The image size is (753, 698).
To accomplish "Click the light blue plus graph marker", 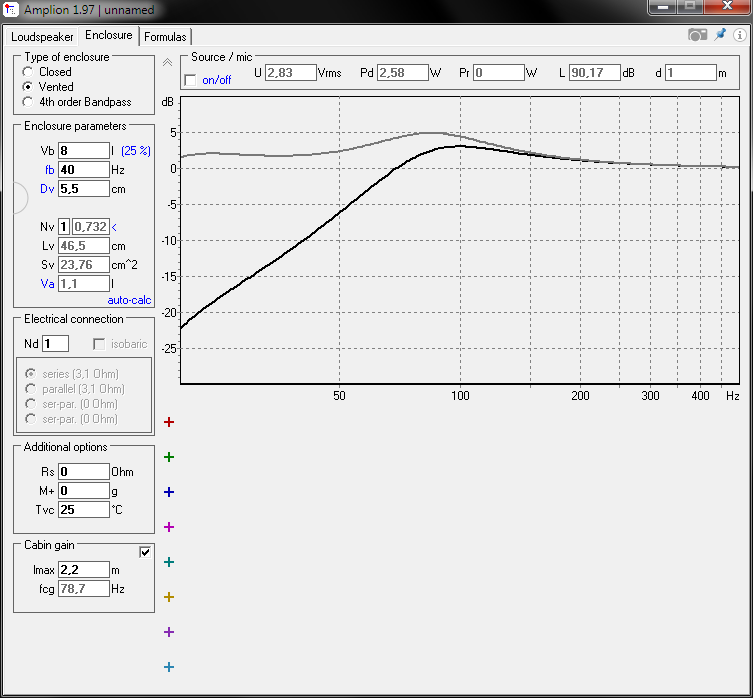I will (x=169, y=667).
